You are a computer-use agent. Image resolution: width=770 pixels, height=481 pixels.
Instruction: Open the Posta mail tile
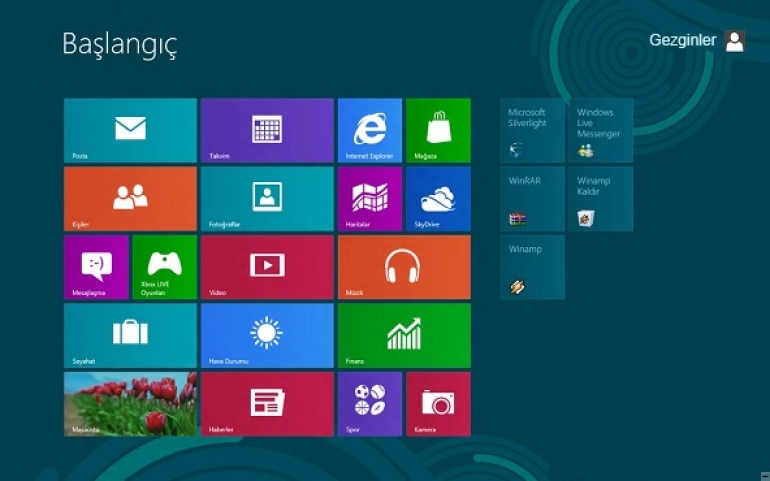click(130, 130)
